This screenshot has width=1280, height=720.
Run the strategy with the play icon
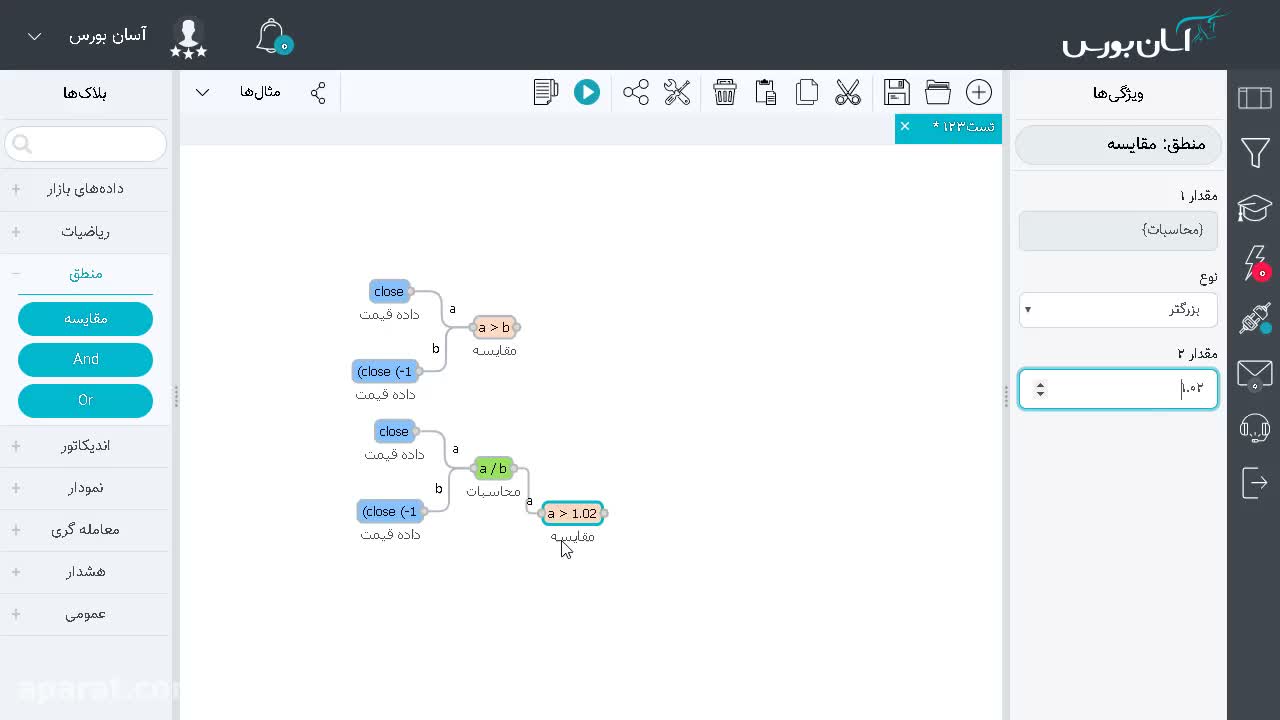(x=587, y=92)
